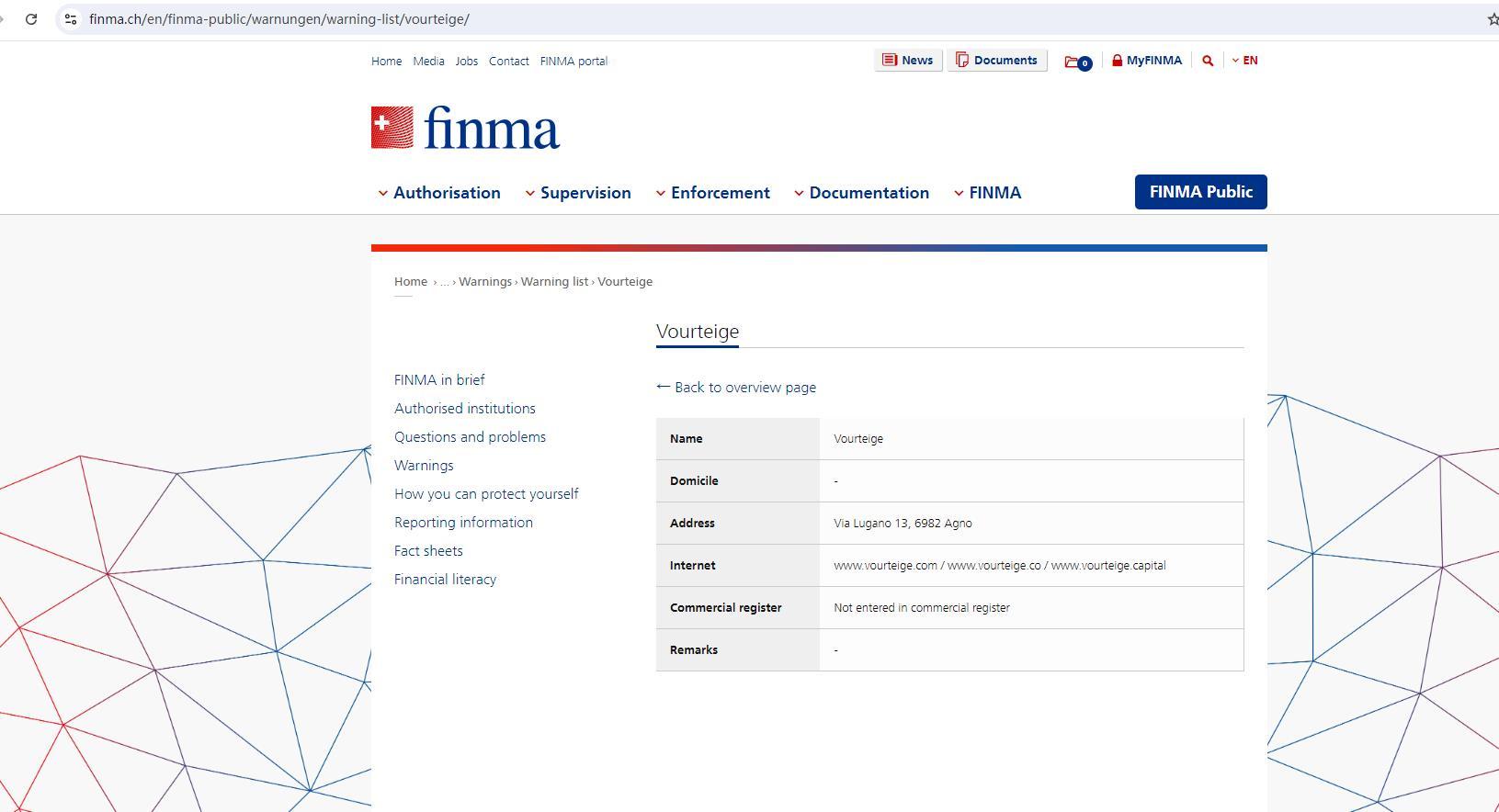Click the browser address bar URL
Viewport: 1499px width, 812px height.
[x=279, y=19]
